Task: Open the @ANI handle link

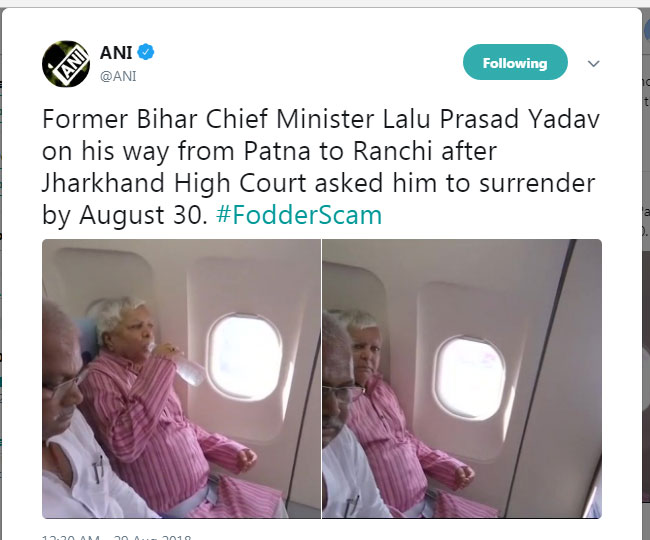Action: click(118, 76)
